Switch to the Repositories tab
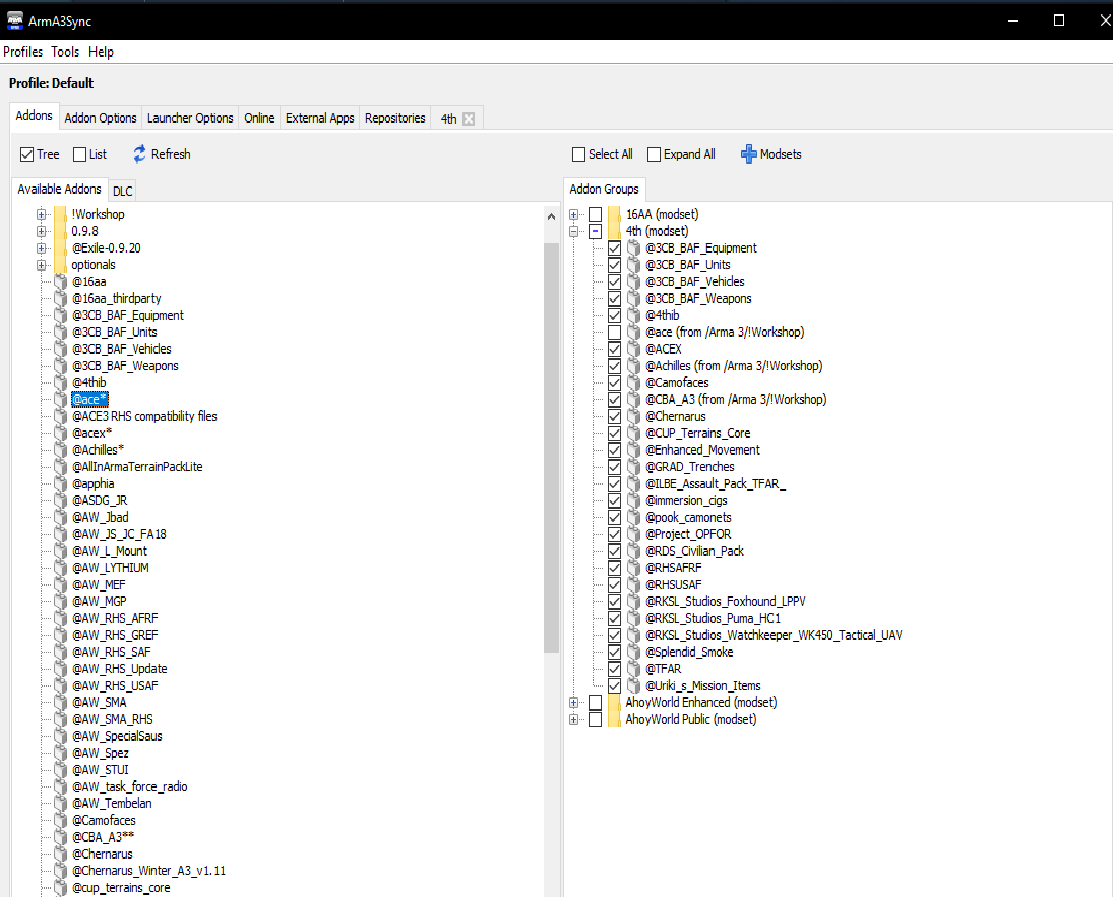Screen dimensions: 1113x897 click(x=395, y=118)
